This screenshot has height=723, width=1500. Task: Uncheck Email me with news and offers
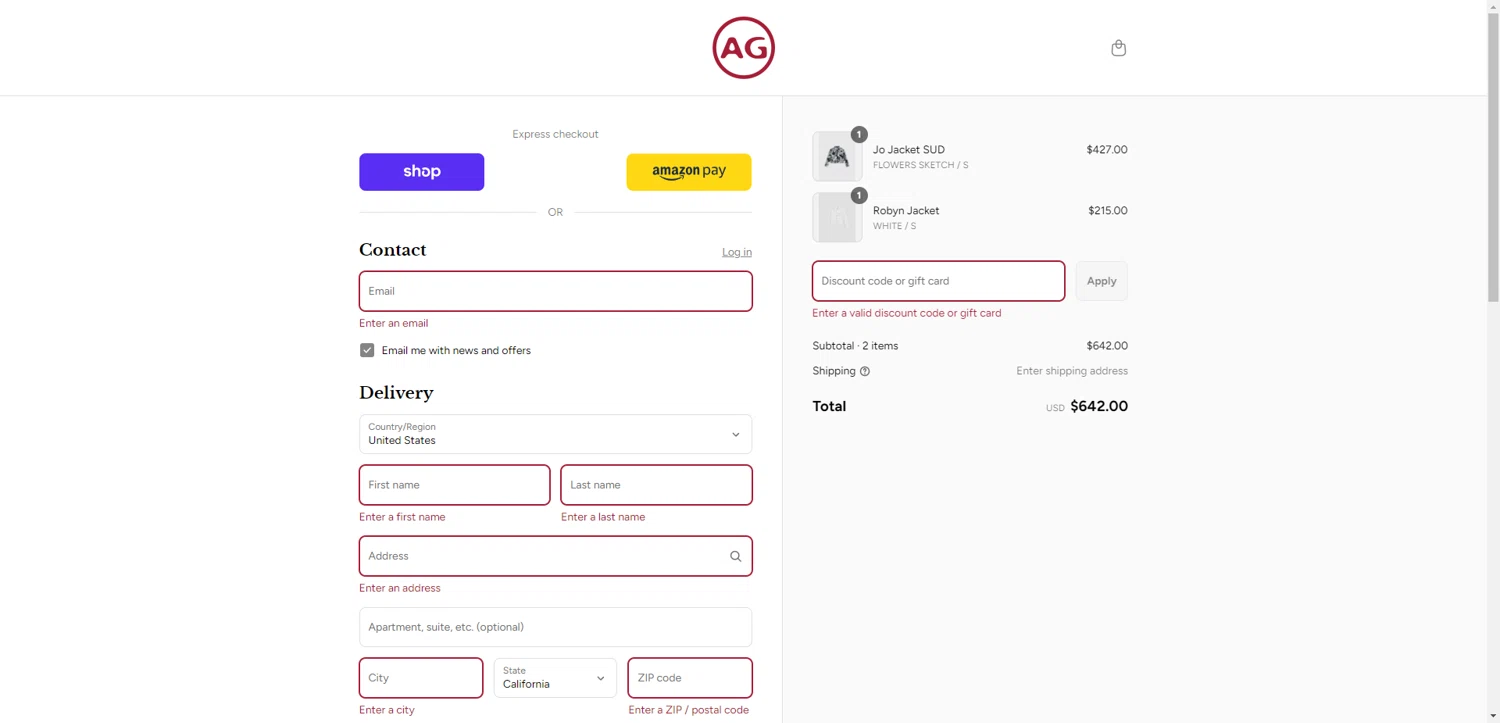click(367, 350)
